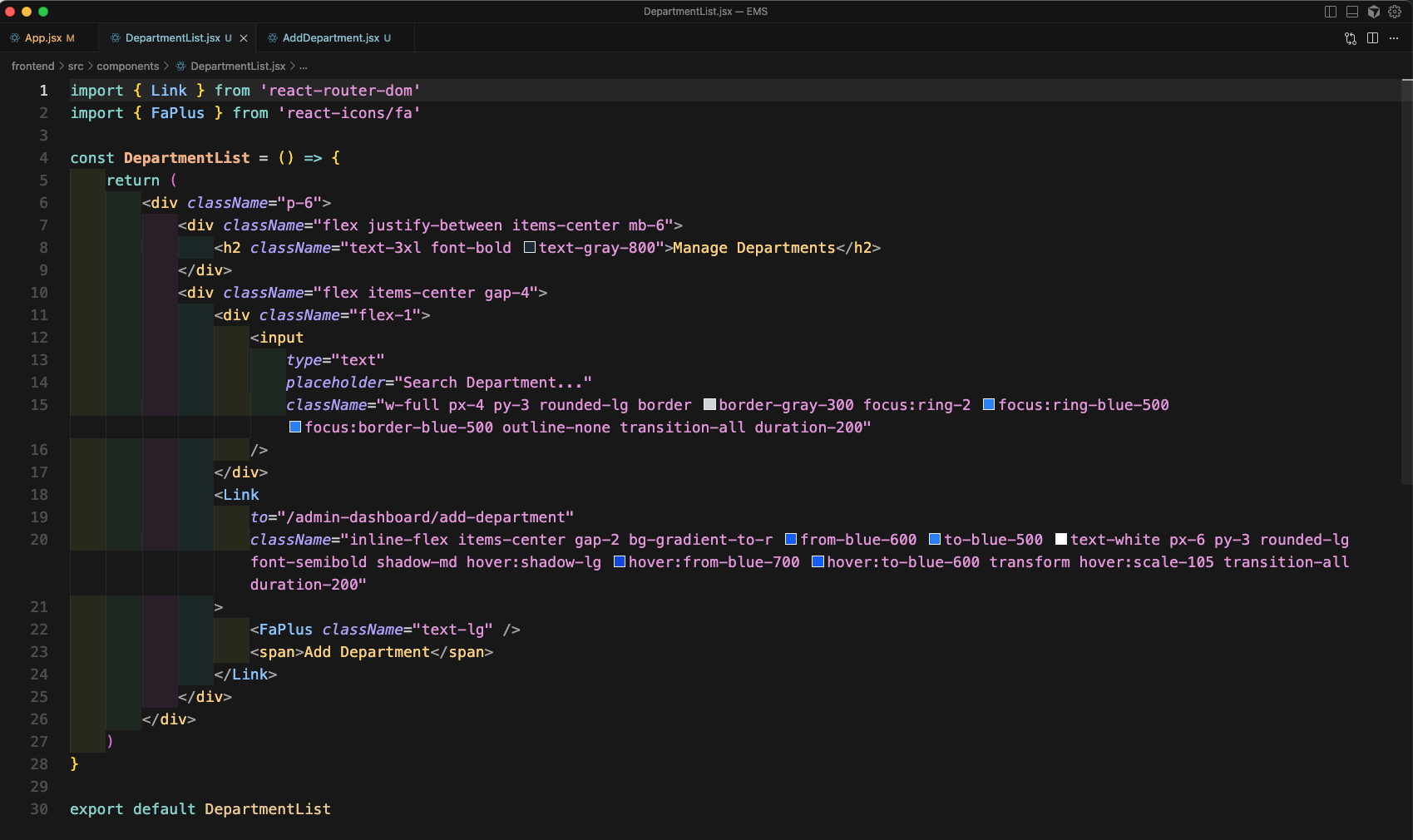
Task: Open the components breadcrumb folder
Action: coord(128,67)
